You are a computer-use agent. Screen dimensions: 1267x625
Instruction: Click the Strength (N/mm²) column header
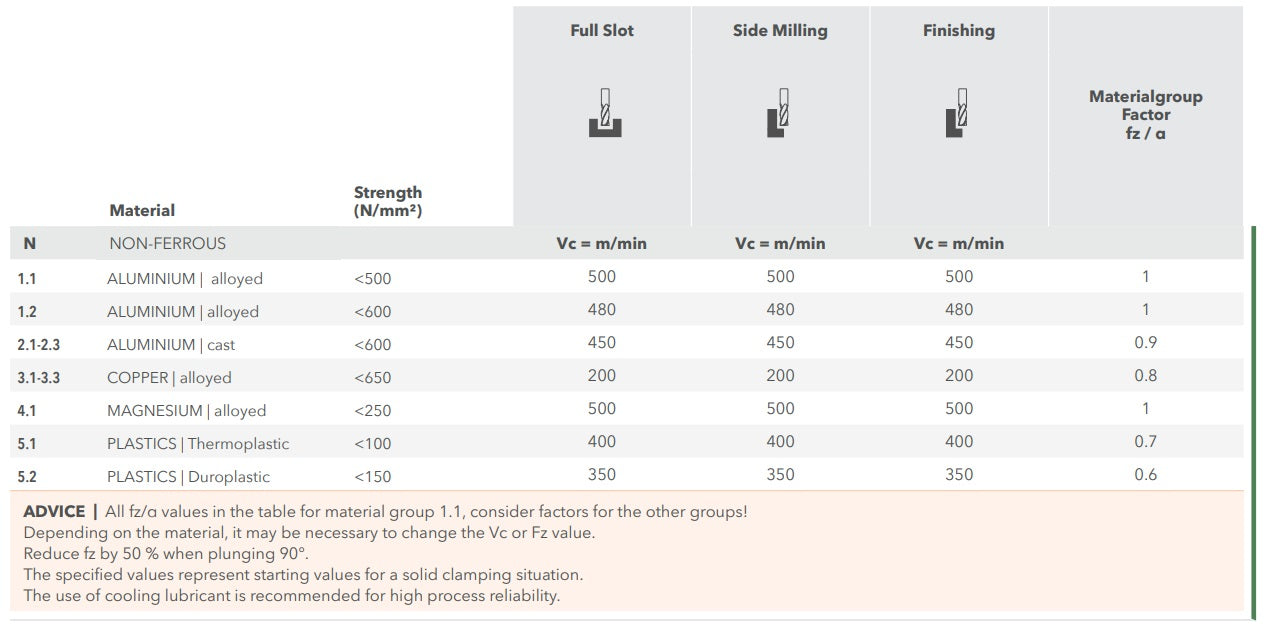388,201
